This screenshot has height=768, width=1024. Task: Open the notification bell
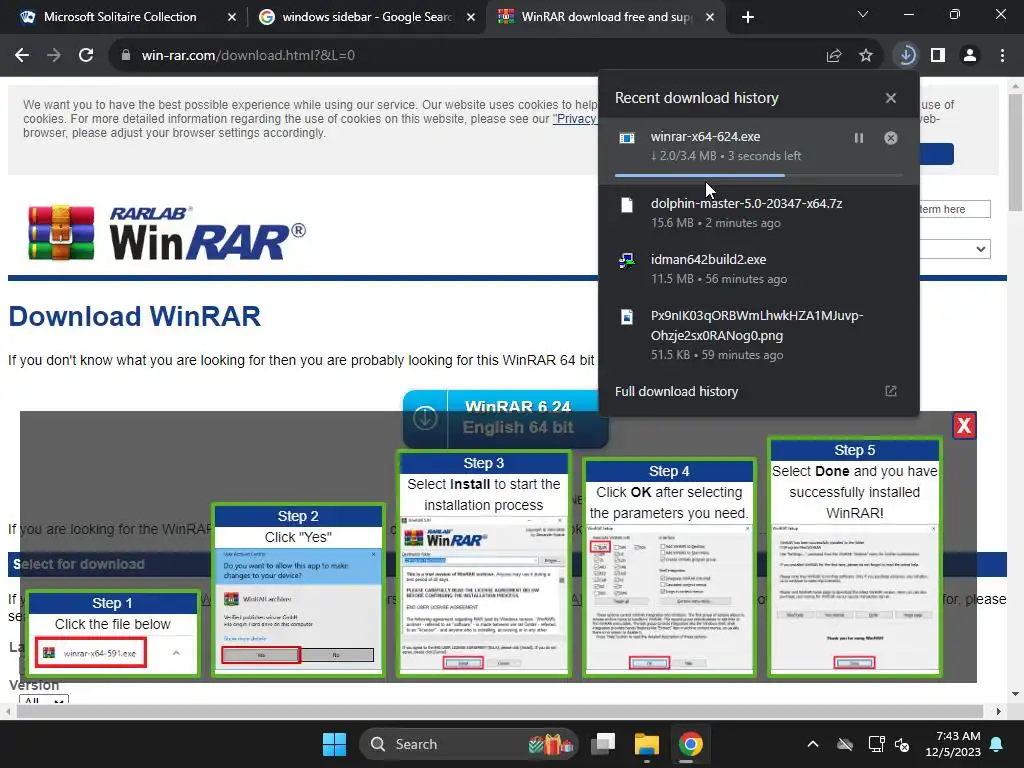click(x=997, y=744)
